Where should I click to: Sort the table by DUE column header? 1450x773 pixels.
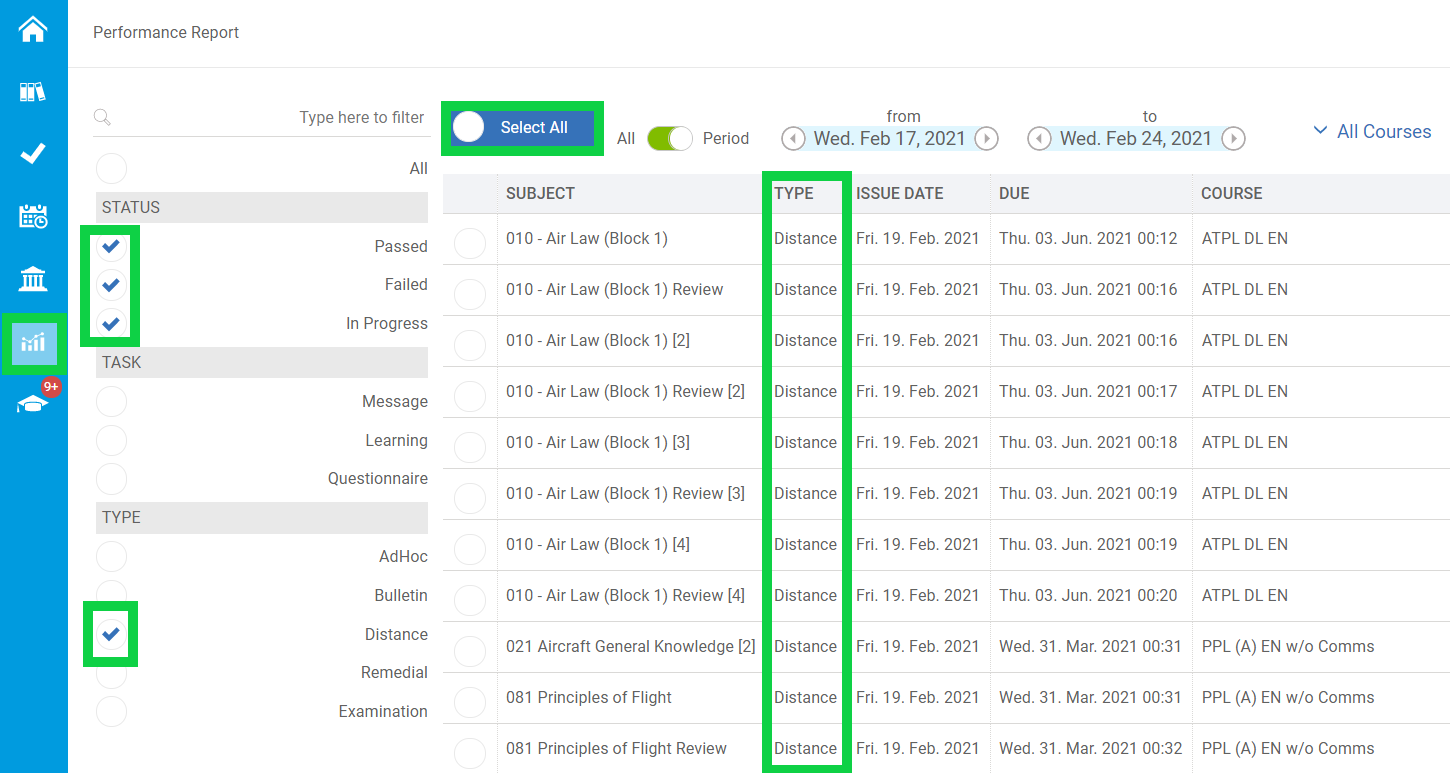1013,193
